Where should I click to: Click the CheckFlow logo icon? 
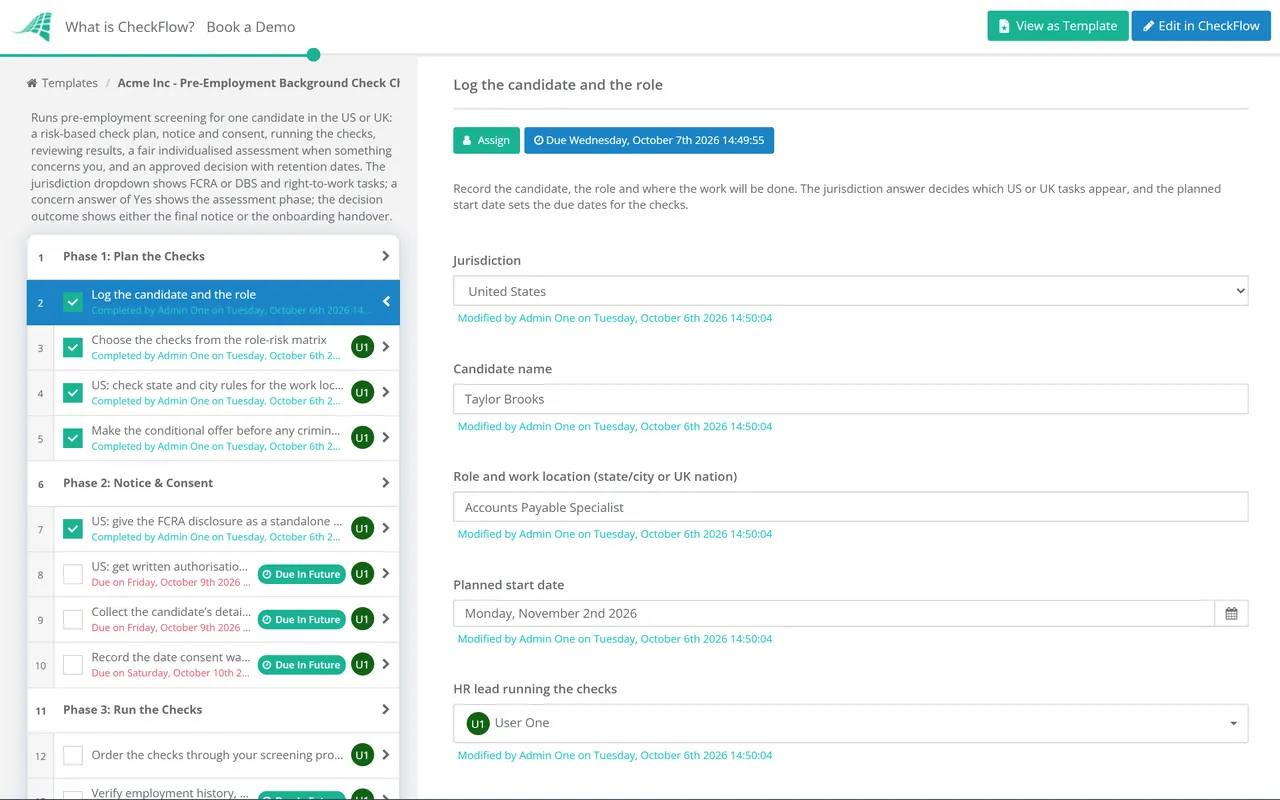(x=31, y=26)
